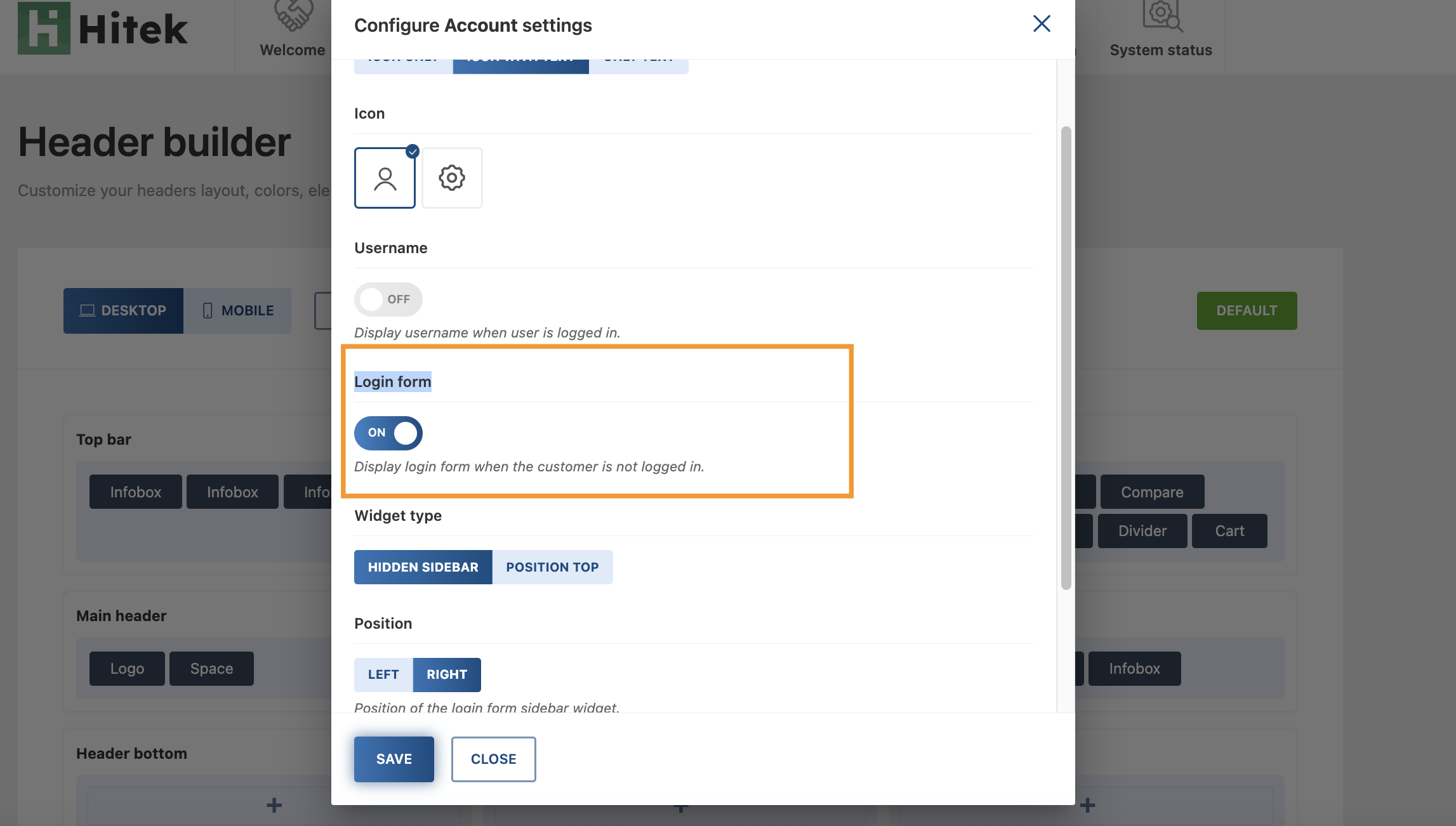Click the user account person icon
The width and height of the screenshot is (1456, 826).
pos(385,178)
